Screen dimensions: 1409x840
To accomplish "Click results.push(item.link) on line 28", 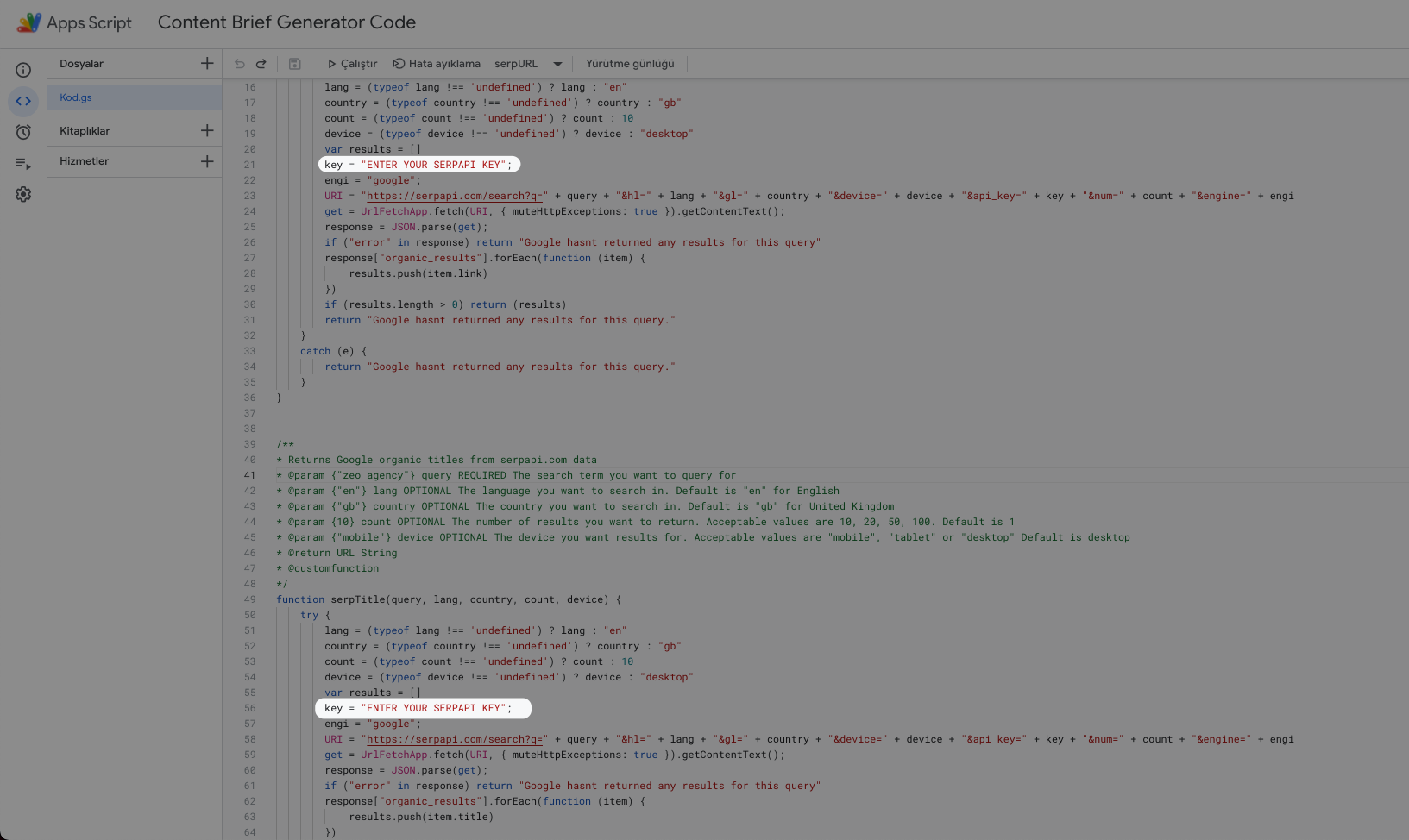I will (x=418, y=273).
